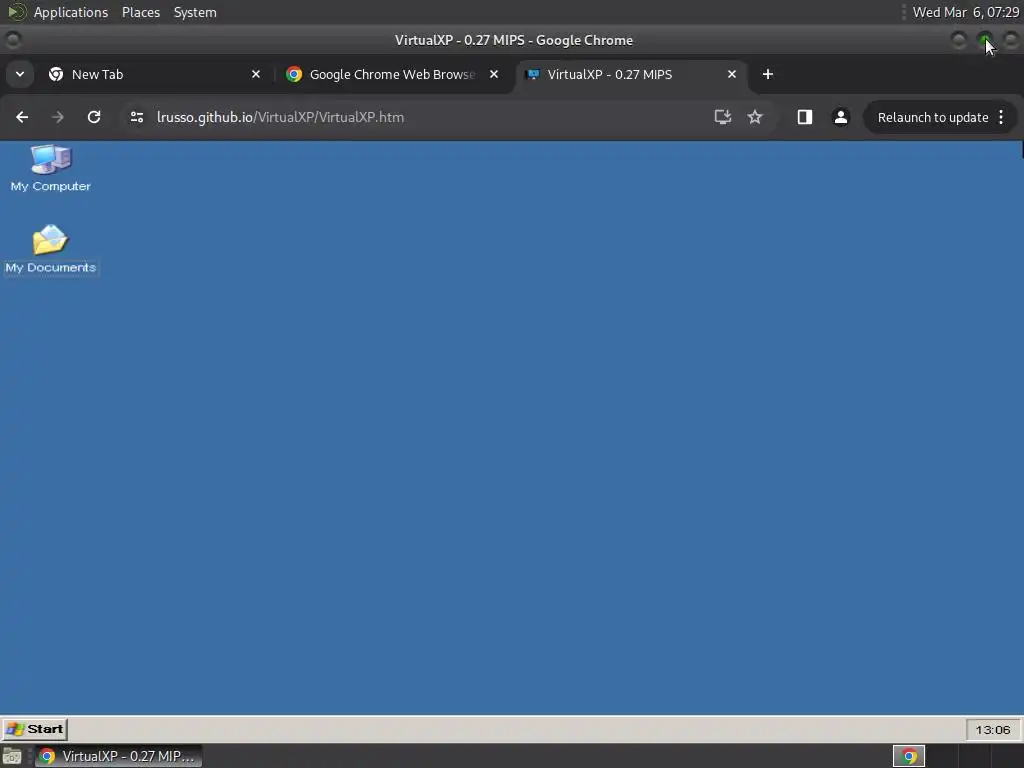Close the New Tab tab
The image size is (1024, 768).
(x=256, y=74)
